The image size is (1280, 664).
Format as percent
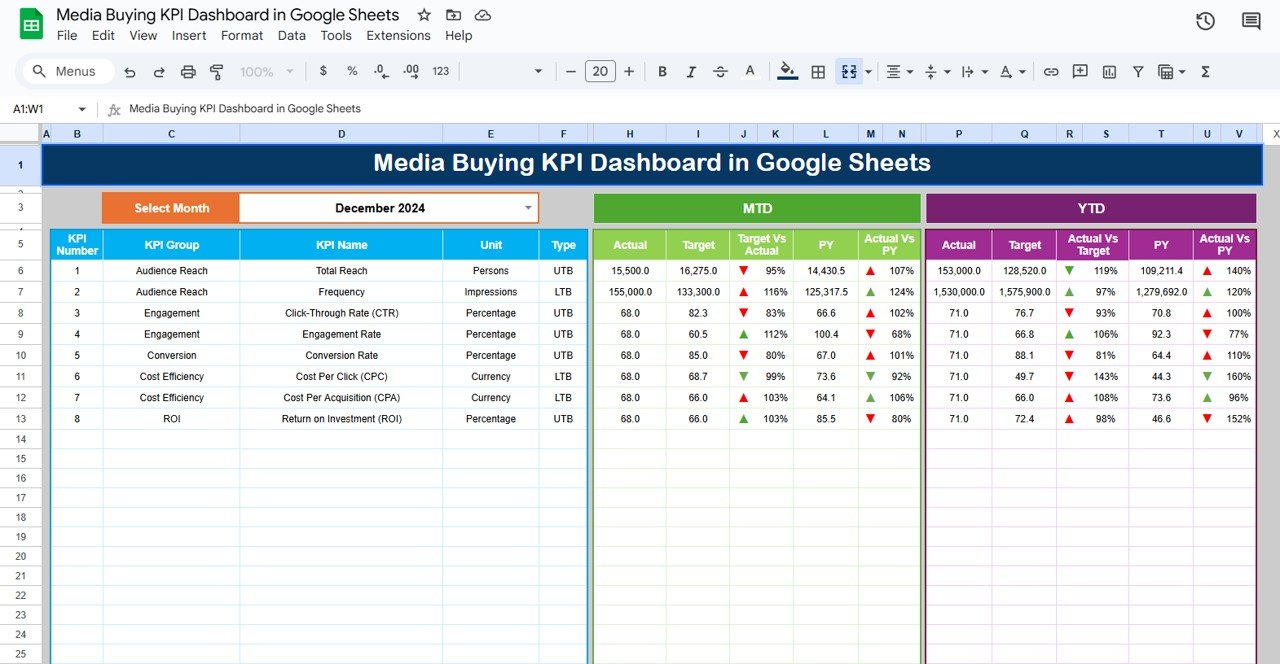pyautogui.click(x=352, y=71)
